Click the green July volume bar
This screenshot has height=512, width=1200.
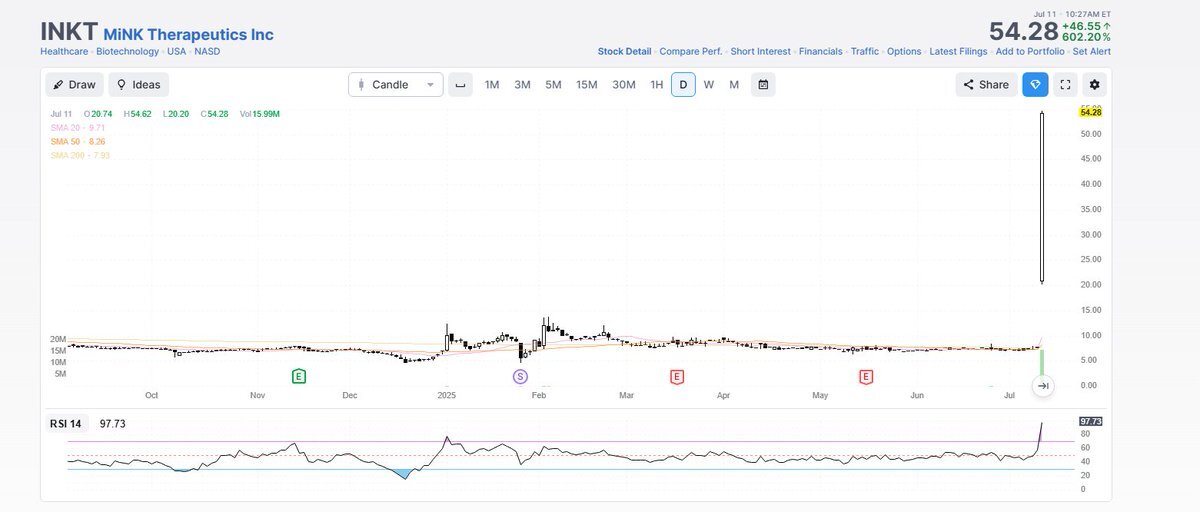1041,363
